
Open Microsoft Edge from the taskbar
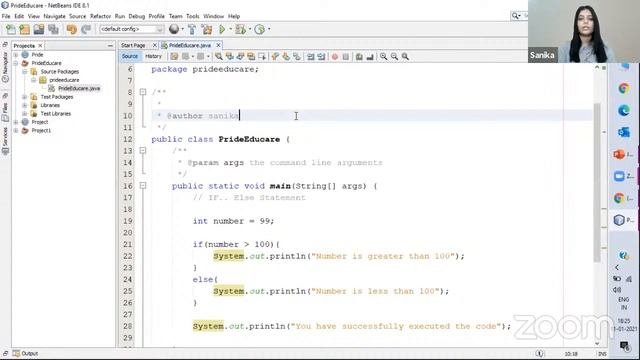(623, 110)
